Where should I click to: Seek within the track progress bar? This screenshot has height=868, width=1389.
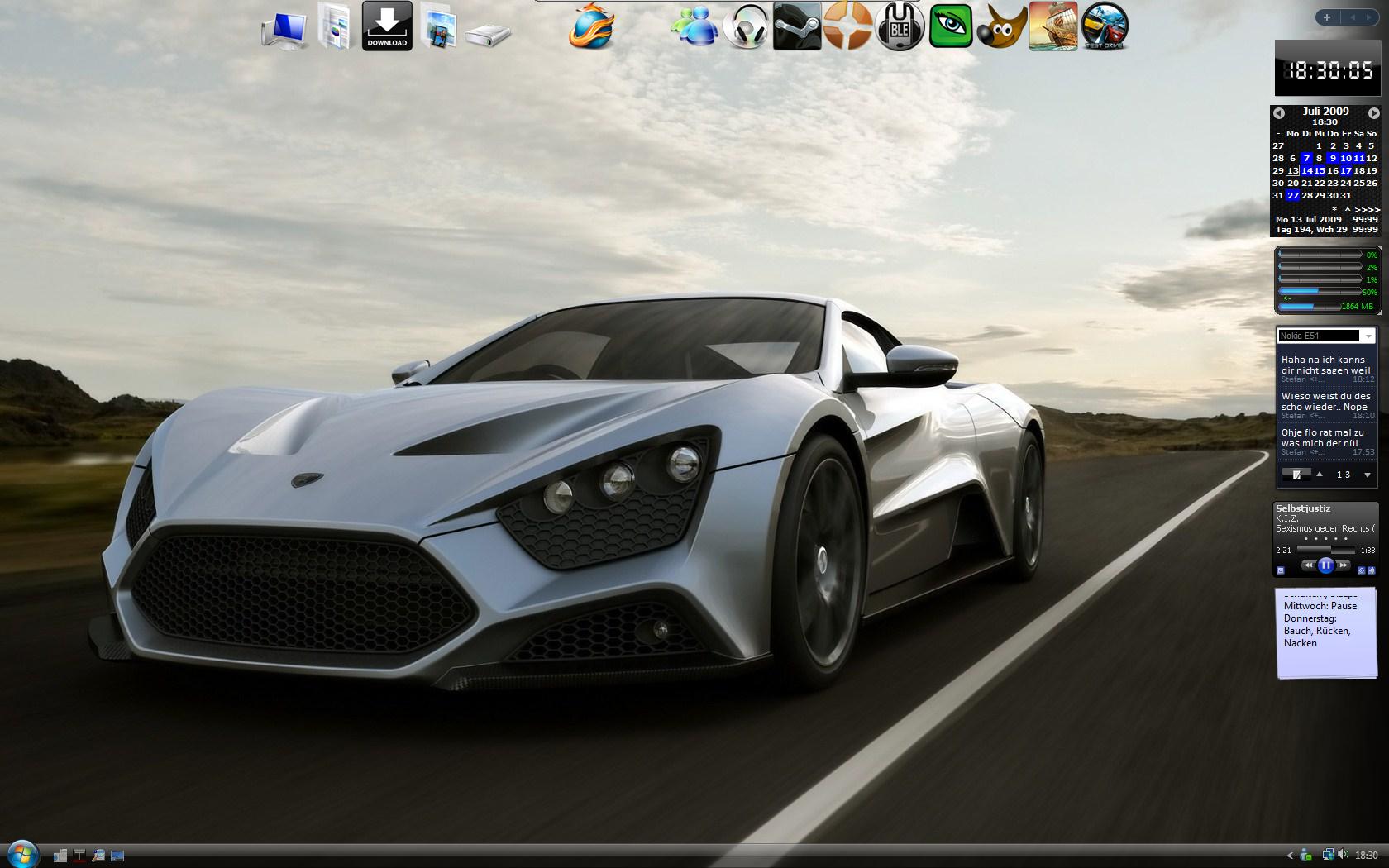coord(1325,550)
